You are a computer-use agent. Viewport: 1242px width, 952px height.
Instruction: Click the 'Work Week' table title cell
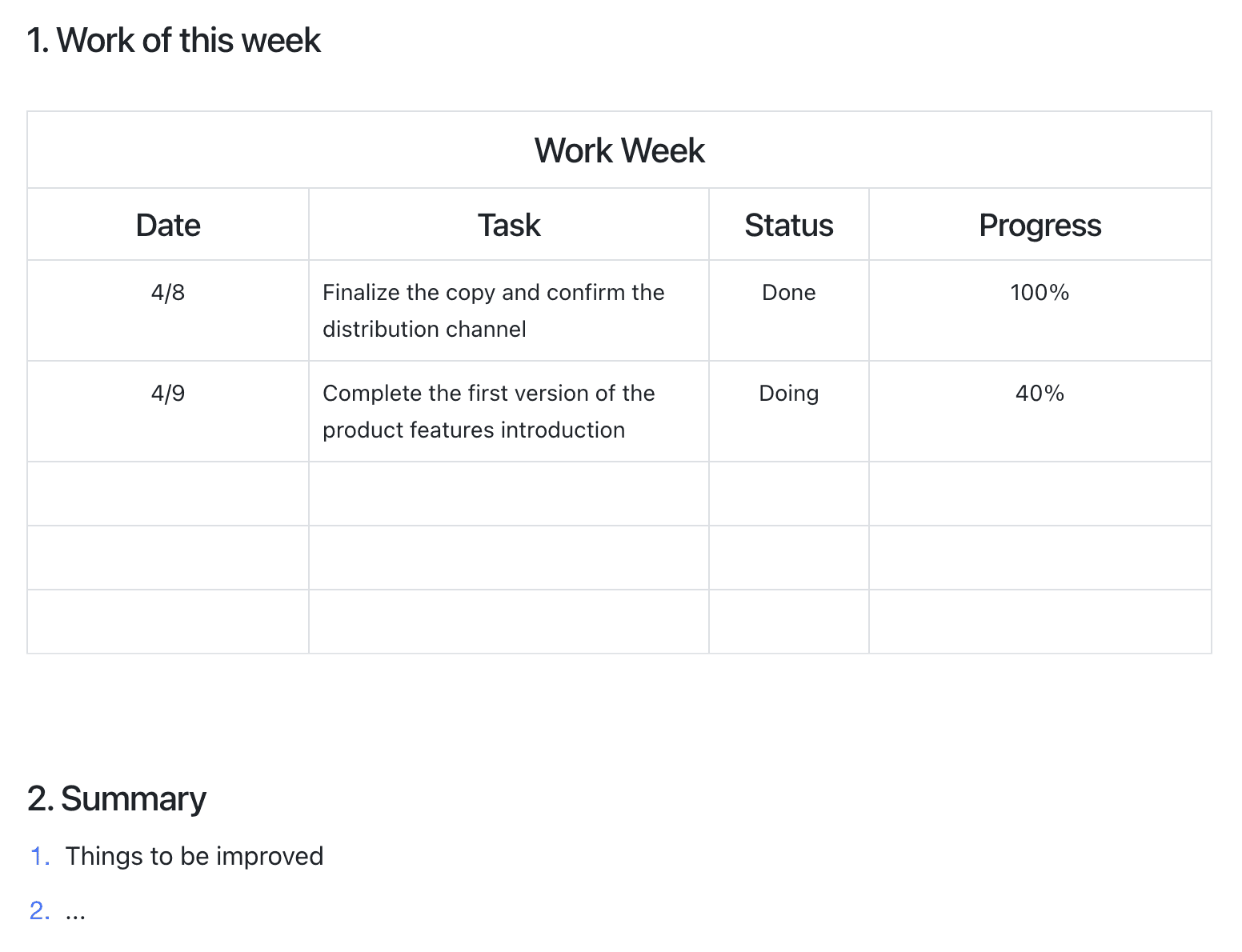[x=619, y=150]
